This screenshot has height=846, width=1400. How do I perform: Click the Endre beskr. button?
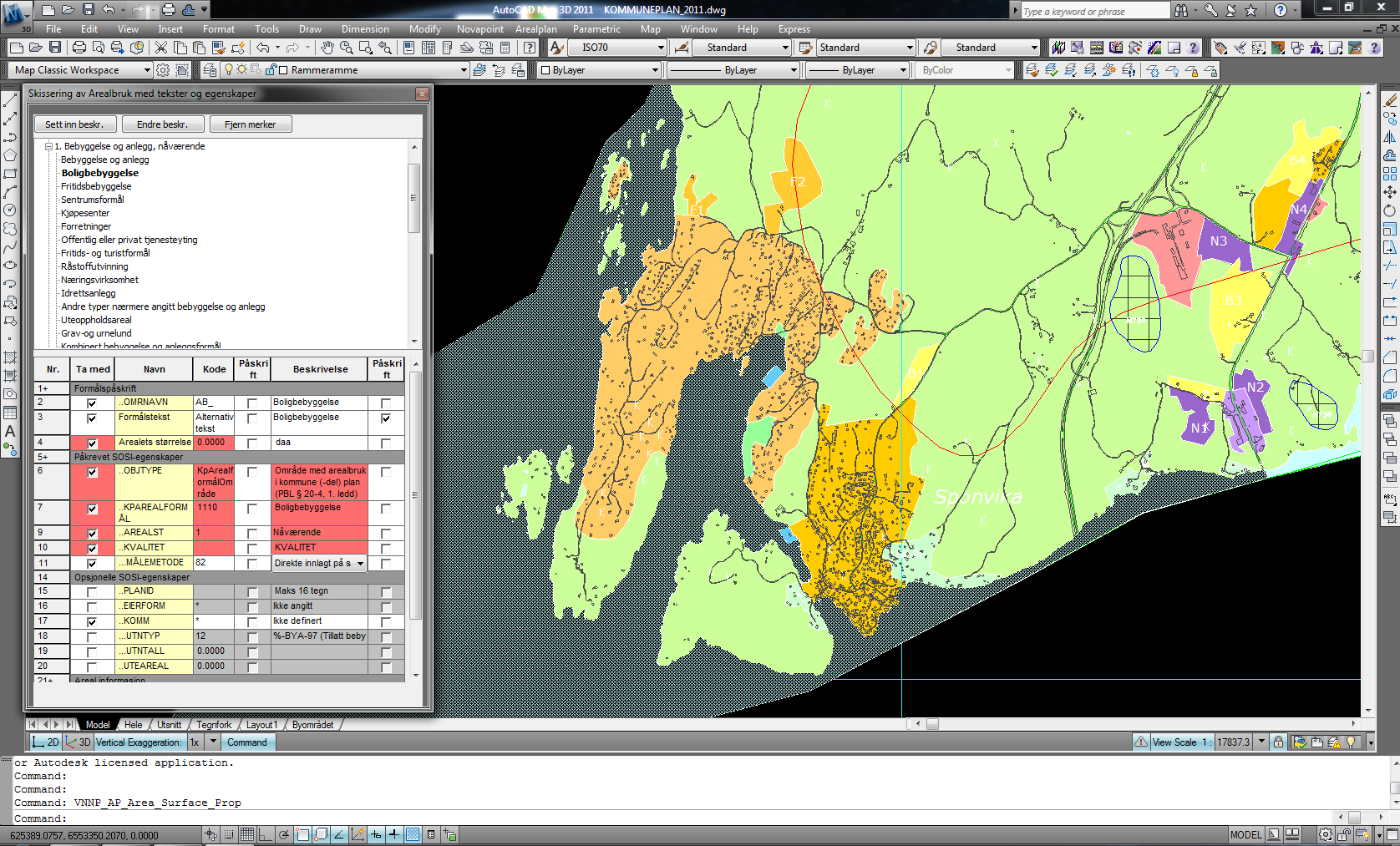click(x=162, y=124)
